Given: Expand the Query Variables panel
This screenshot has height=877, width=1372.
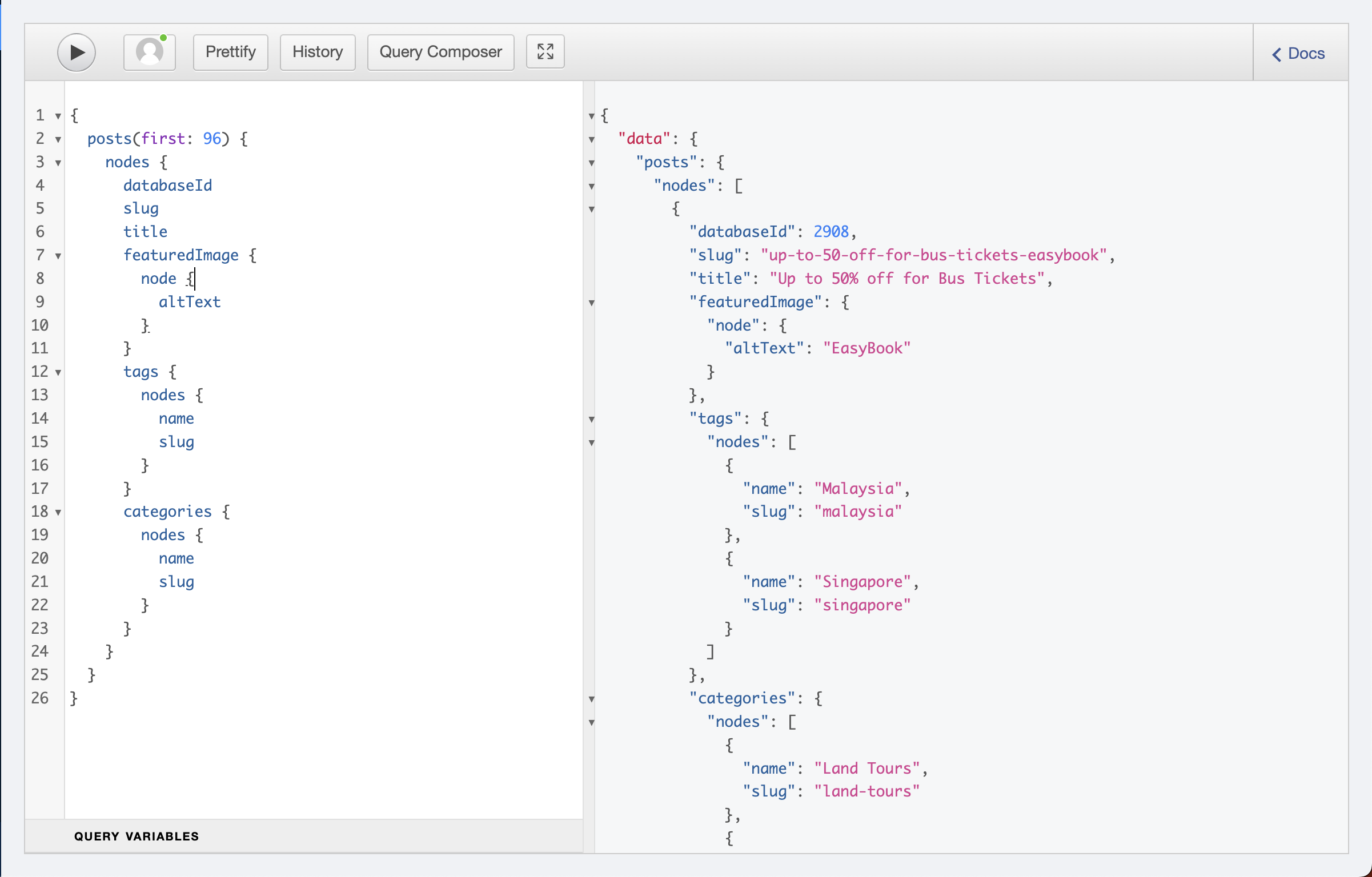Looking at the screenshot, I should (x=304, y=836).
